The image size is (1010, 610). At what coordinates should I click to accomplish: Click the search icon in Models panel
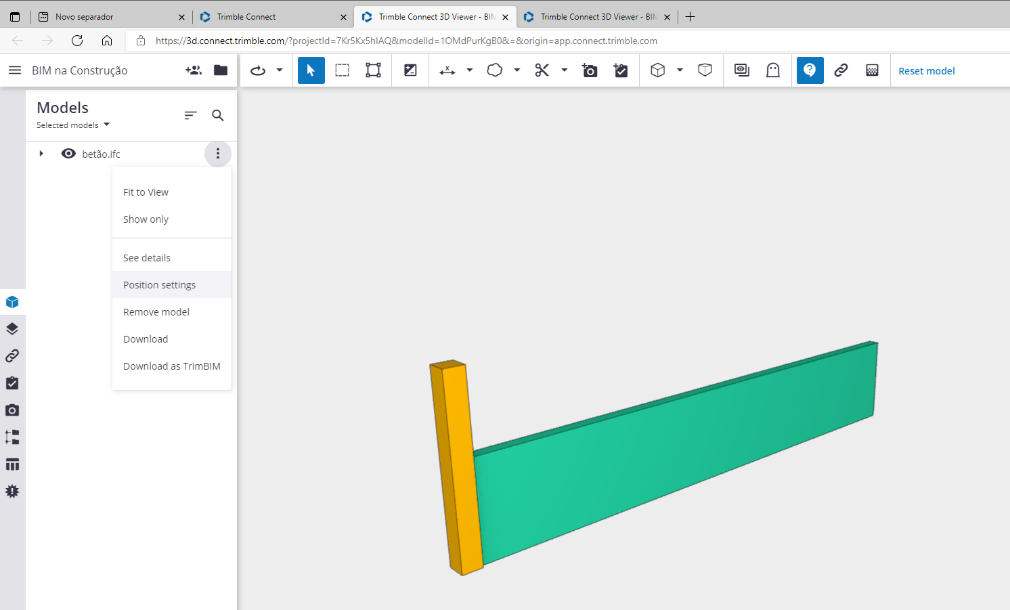(x=218, y=116)
